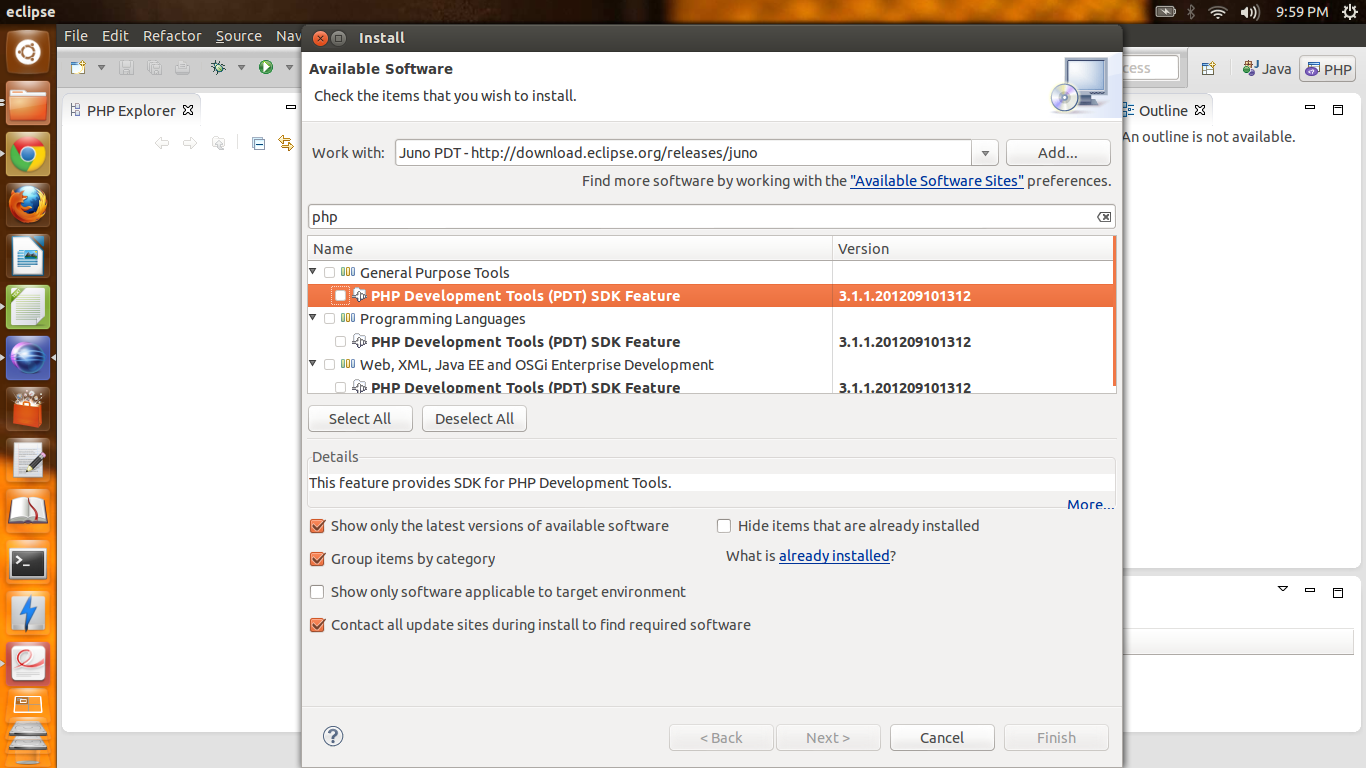Screen dimensions: 1366x768
Task: Collapse Web, XML, Java EE category
Action: [313, 364]
